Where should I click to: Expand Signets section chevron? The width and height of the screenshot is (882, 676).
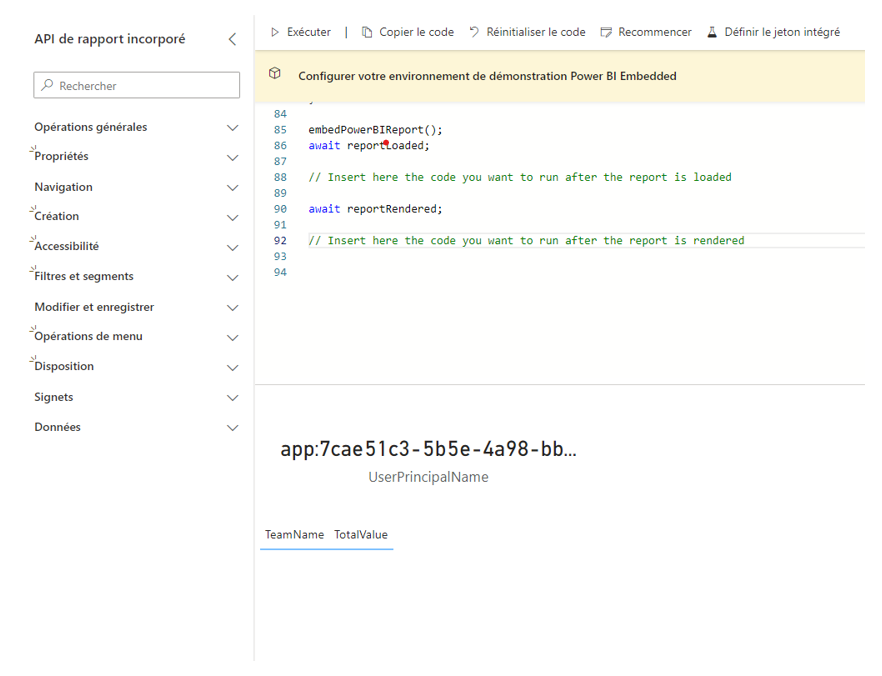[x=232, y=398]
